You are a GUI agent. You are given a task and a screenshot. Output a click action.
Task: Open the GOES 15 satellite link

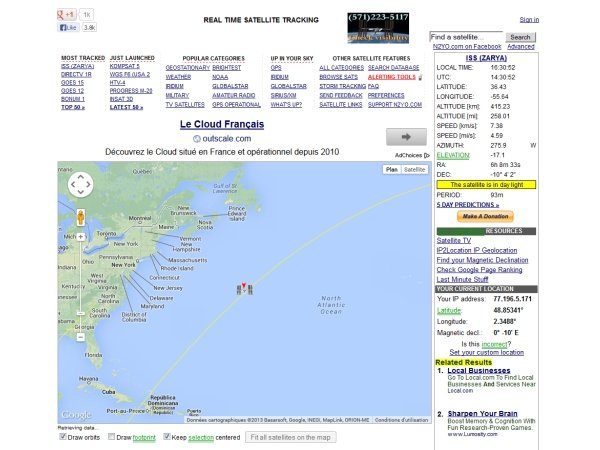tap(72, 83)
